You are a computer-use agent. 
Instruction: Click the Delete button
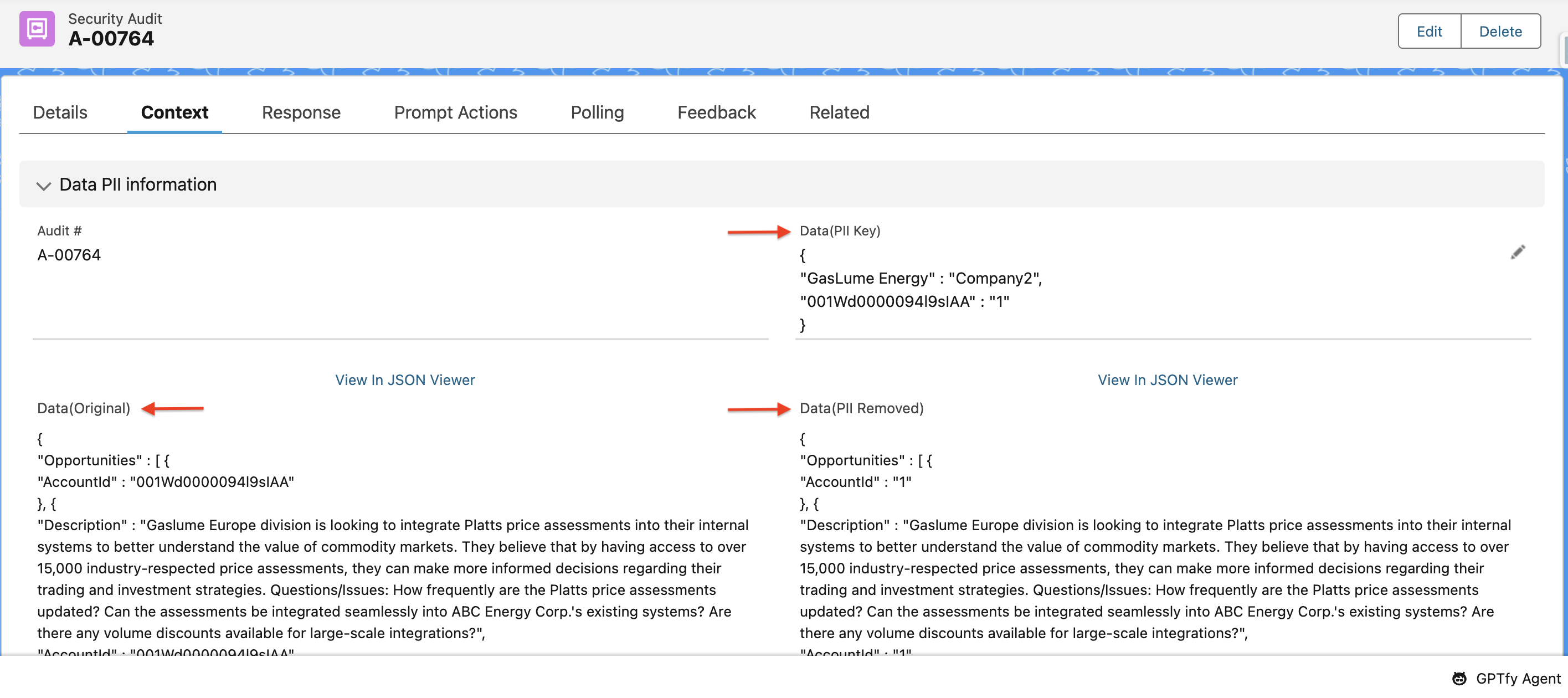[1500, 32]
